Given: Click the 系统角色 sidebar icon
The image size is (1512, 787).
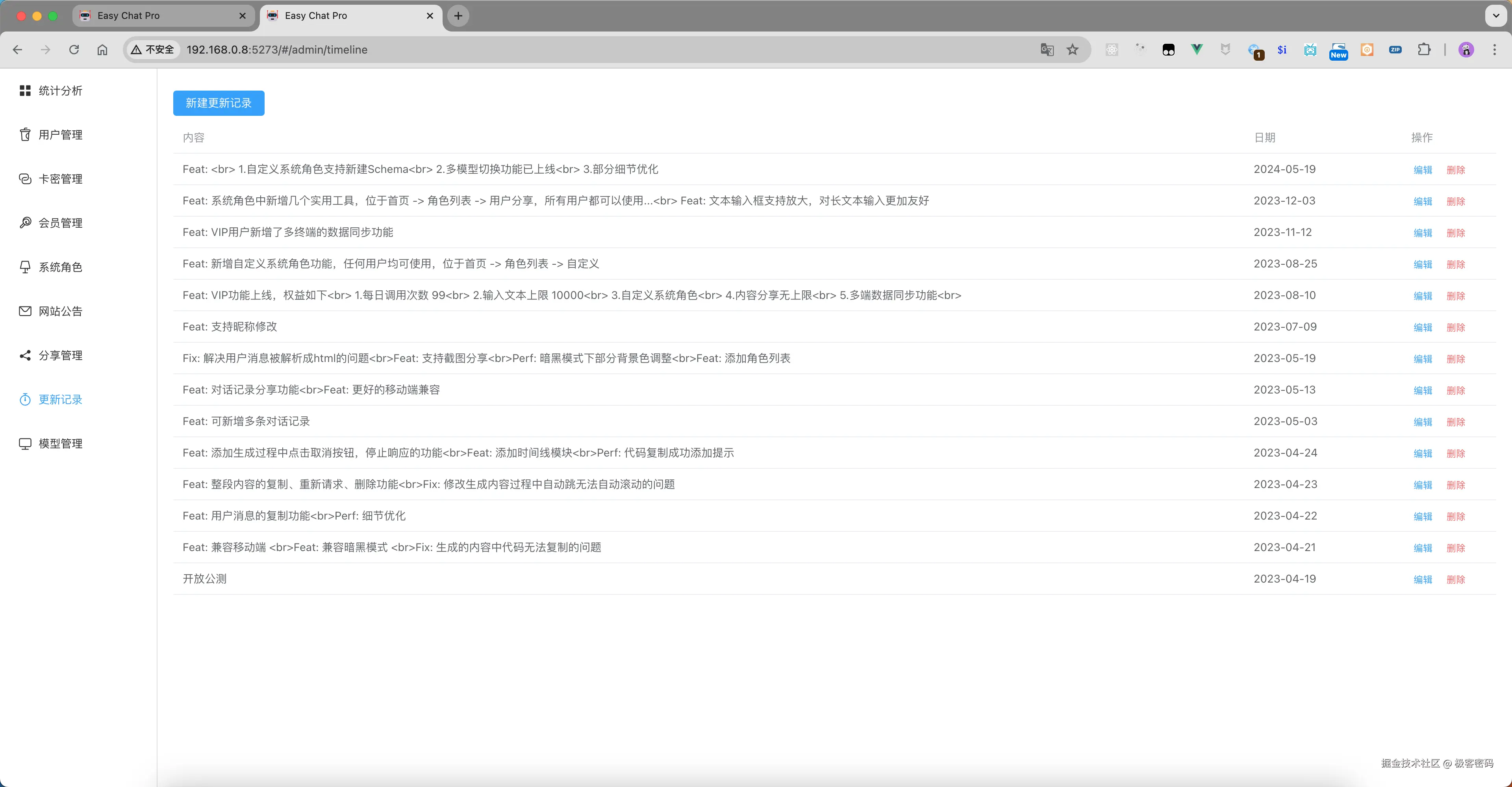Looking at the screenshot, I should [25, 267].
